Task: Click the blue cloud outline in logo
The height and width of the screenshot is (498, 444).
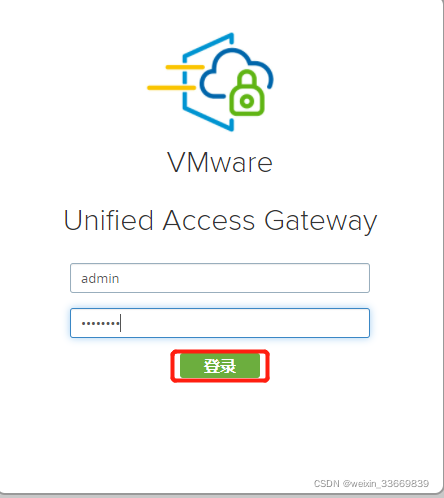Action: click(x=236, y=74)
